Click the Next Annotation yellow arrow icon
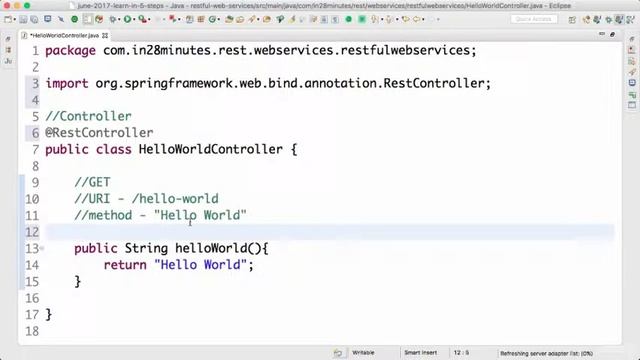The height and width of the screenshot is (360, 640). (x=374, y=19)
